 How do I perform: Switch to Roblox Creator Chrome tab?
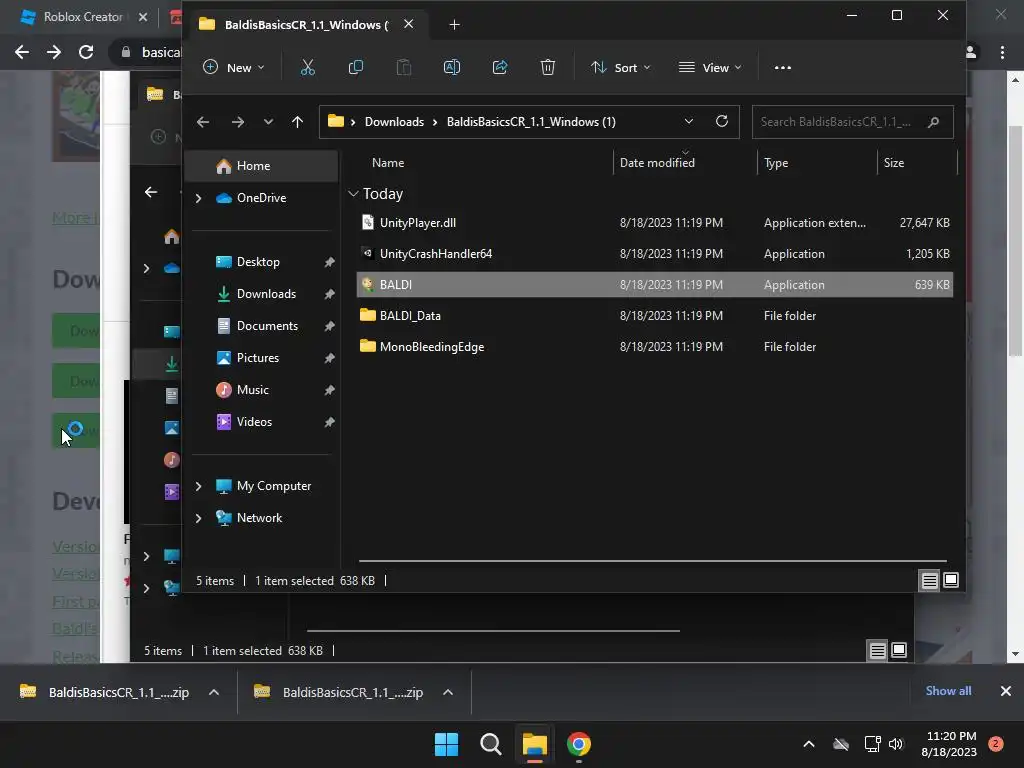(x=82, y=17)
